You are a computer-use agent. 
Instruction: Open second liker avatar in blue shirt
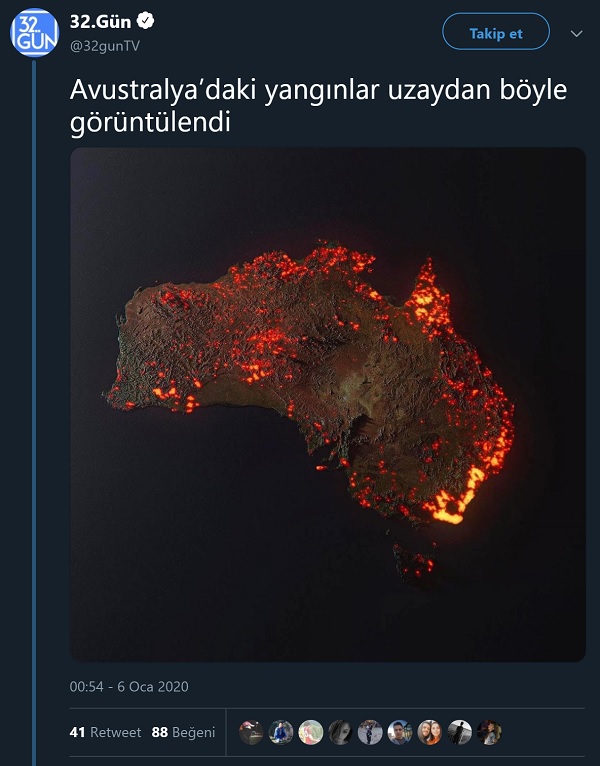point(281,732)
